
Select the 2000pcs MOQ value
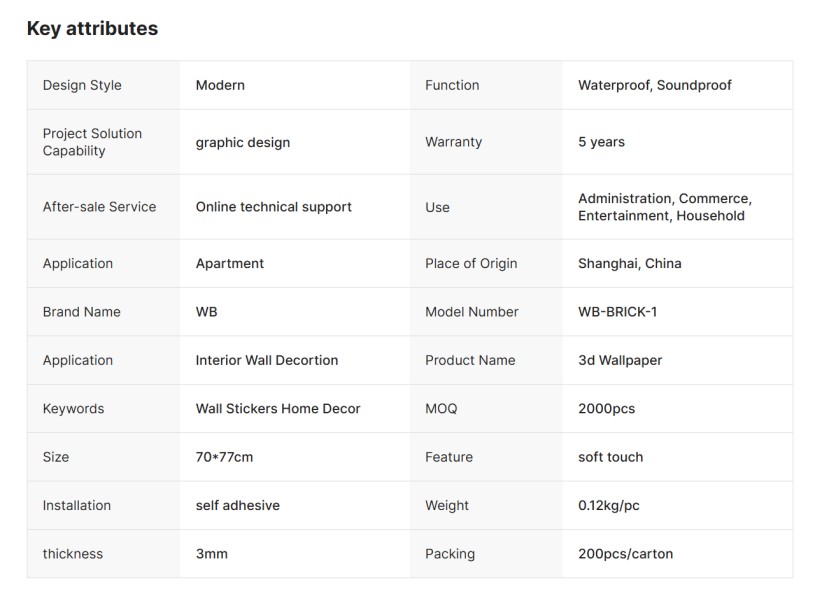tap(606, 409)
